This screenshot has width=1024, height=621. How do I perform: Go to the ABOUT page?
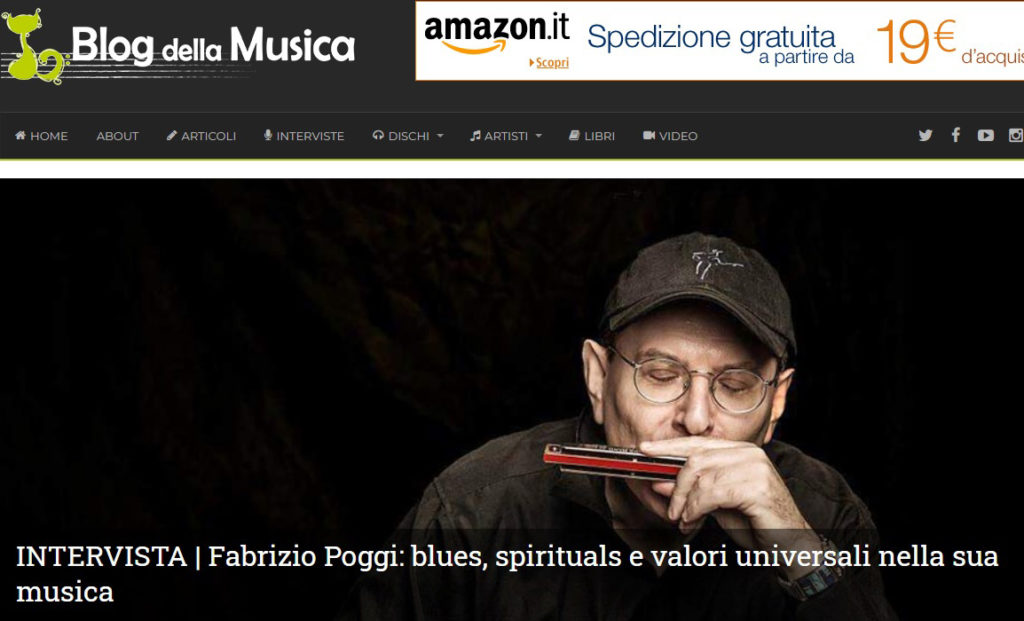pyautogui.click(x=118, y=136)
